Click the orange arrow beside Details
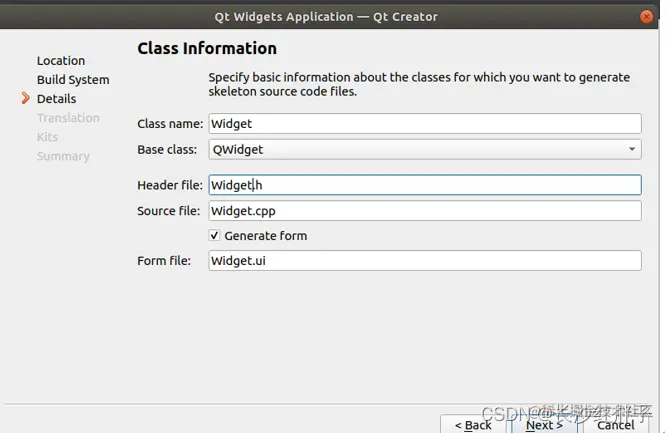The width and height of the screenshot is (667, 433). 26,98
